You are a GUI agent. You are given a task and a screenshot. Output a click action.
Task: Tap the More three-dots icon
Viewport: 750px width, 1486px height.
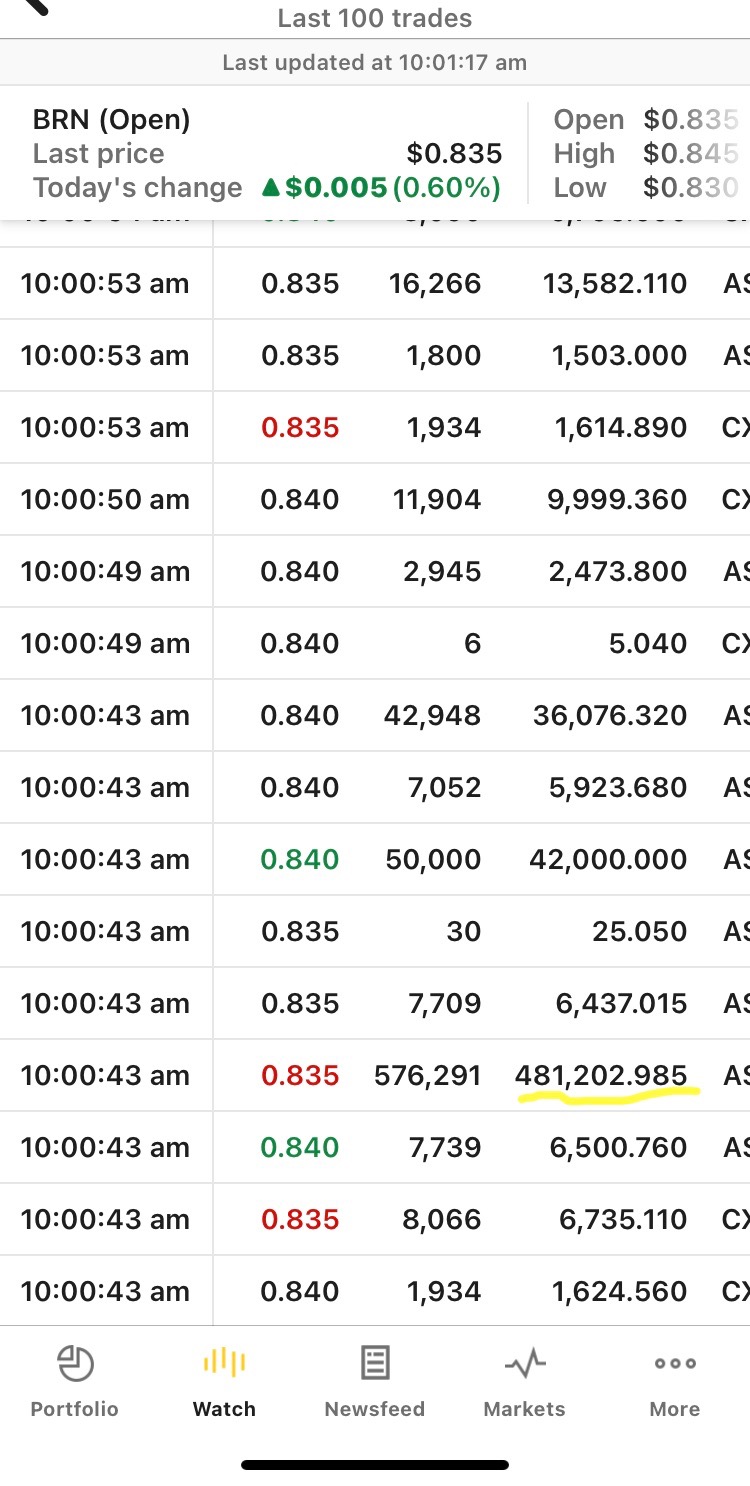pos(675,1364)
